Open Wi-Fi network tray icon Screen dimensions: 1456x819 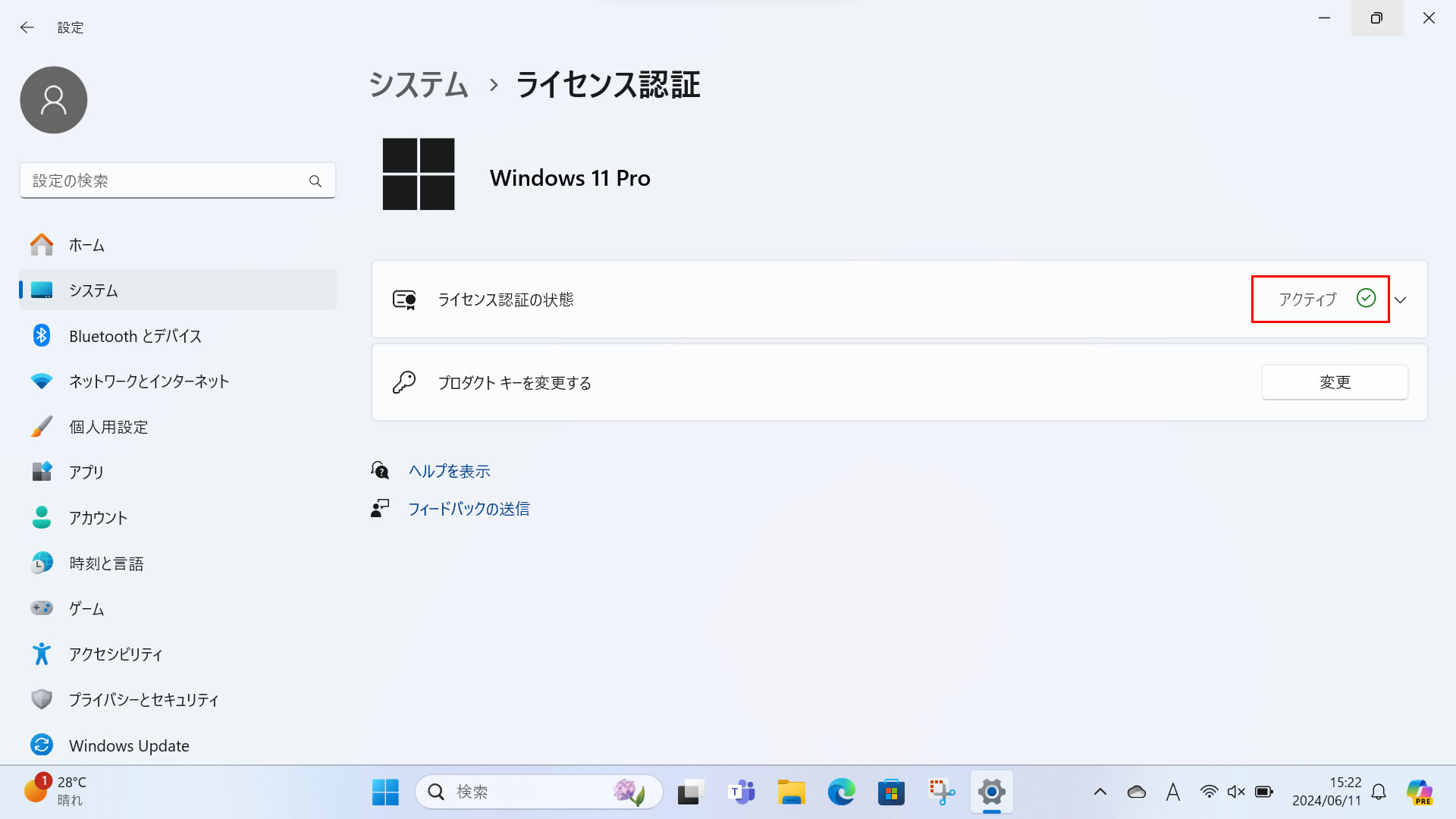click(1209, 792)
